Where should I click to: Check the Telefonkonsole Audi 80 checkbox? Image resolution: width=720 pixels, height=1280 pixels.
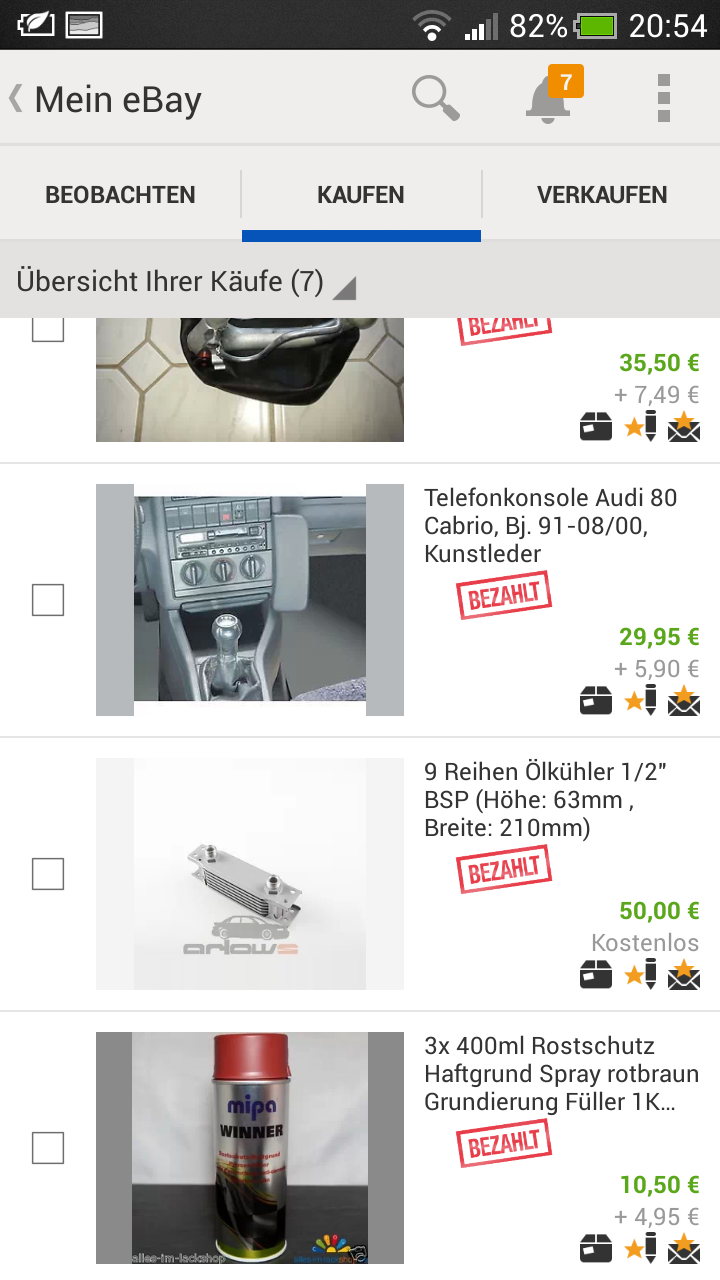(x=48, y=600)
